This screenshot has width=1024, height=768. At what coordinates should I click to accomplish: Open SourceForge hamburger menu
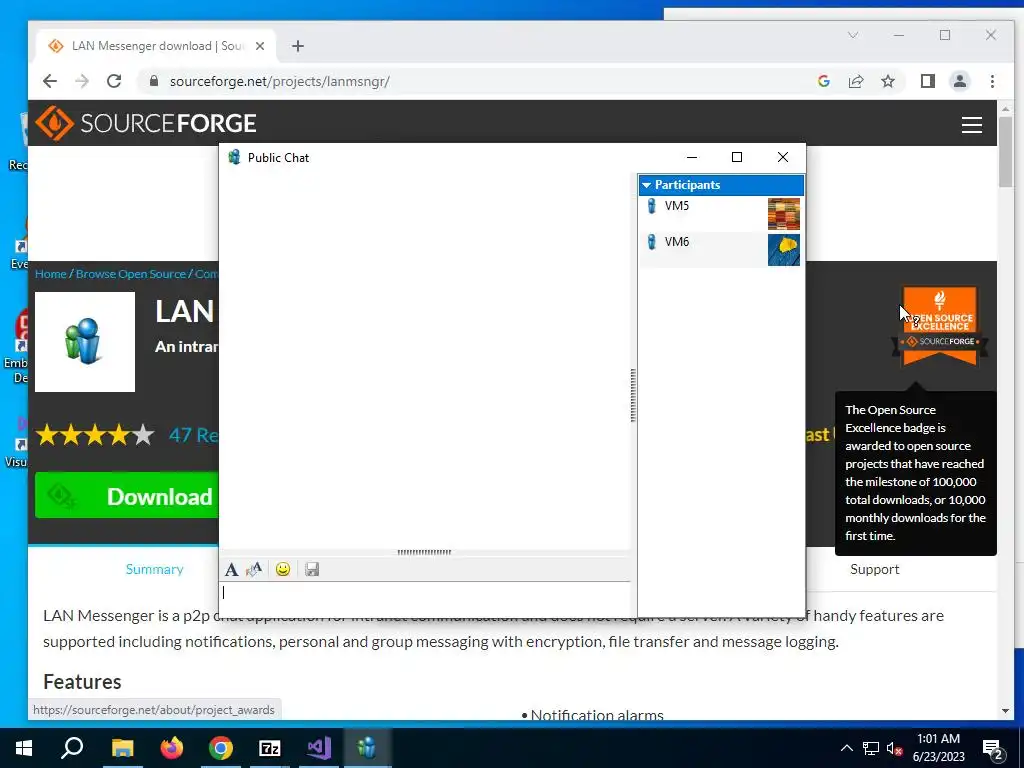pos(972,125)
